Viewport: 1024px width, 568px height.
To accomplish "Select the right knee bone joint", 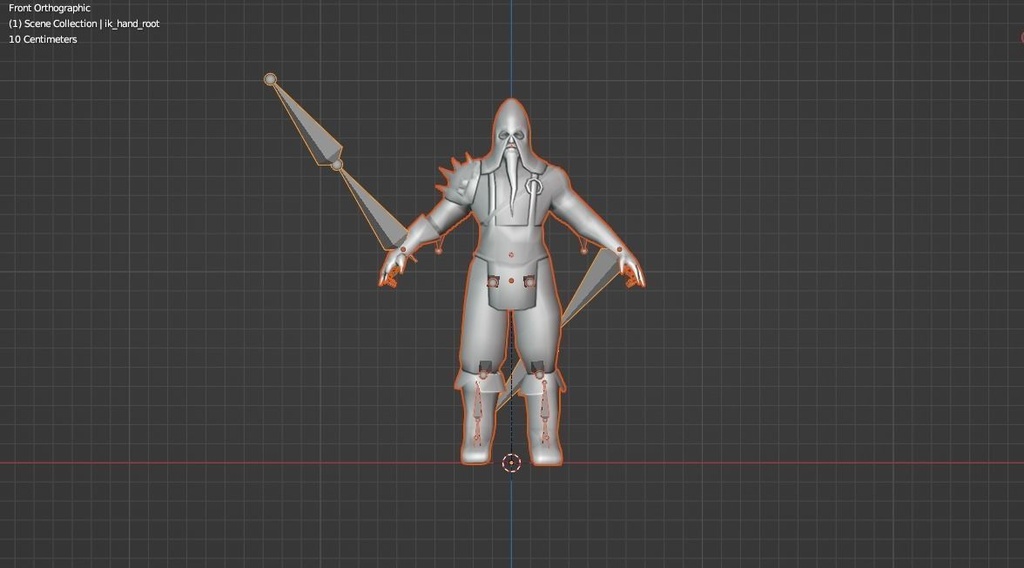I will 539,375.
